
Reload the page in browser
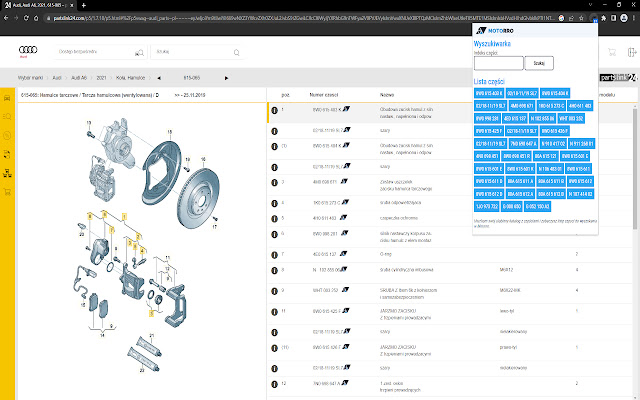(26, 18)
